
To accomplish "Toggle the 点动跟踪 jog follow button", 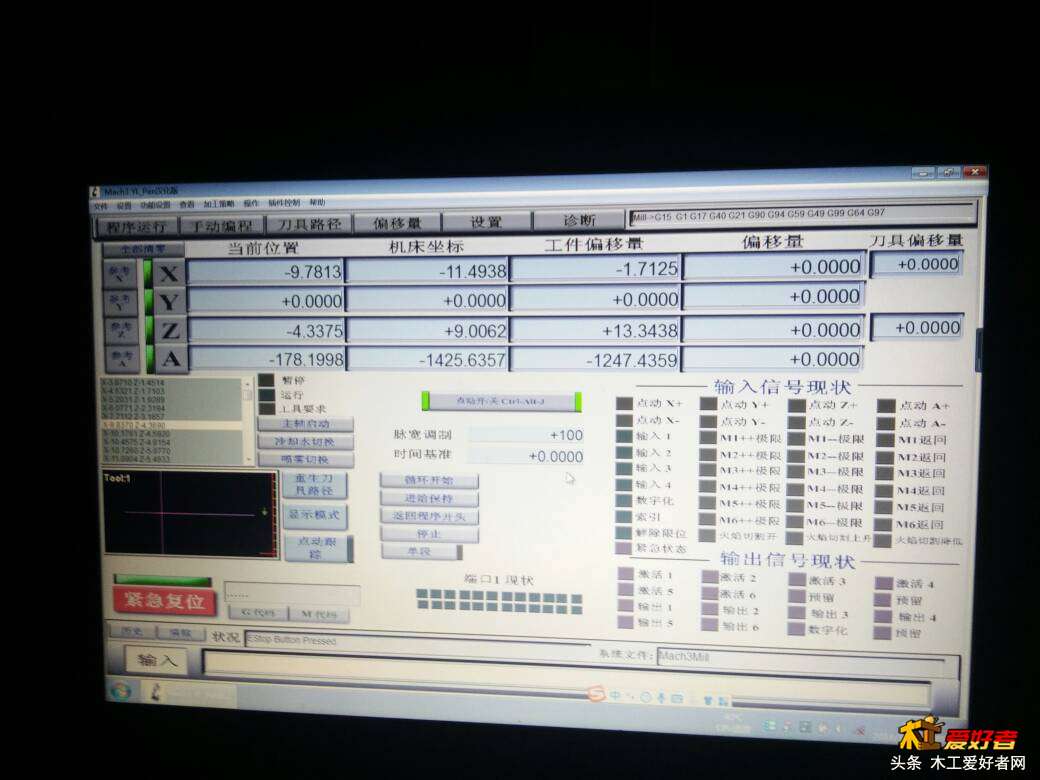I will click(317, 548).
